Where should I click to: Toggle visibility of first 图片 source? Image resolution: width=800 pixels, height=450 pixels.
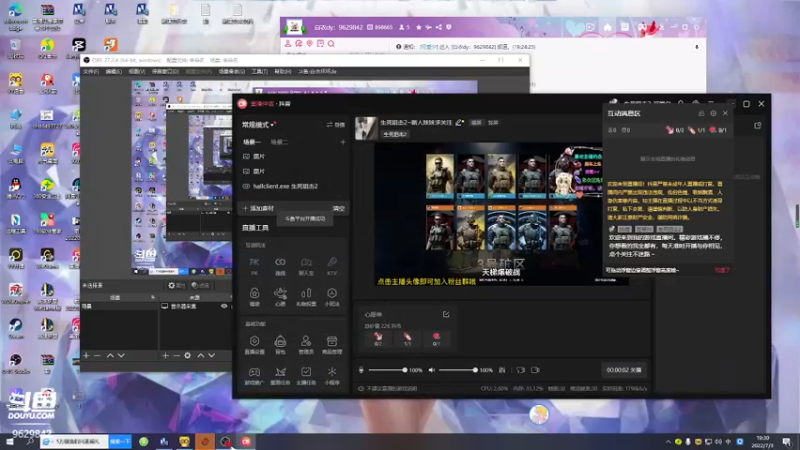[246, 156]
